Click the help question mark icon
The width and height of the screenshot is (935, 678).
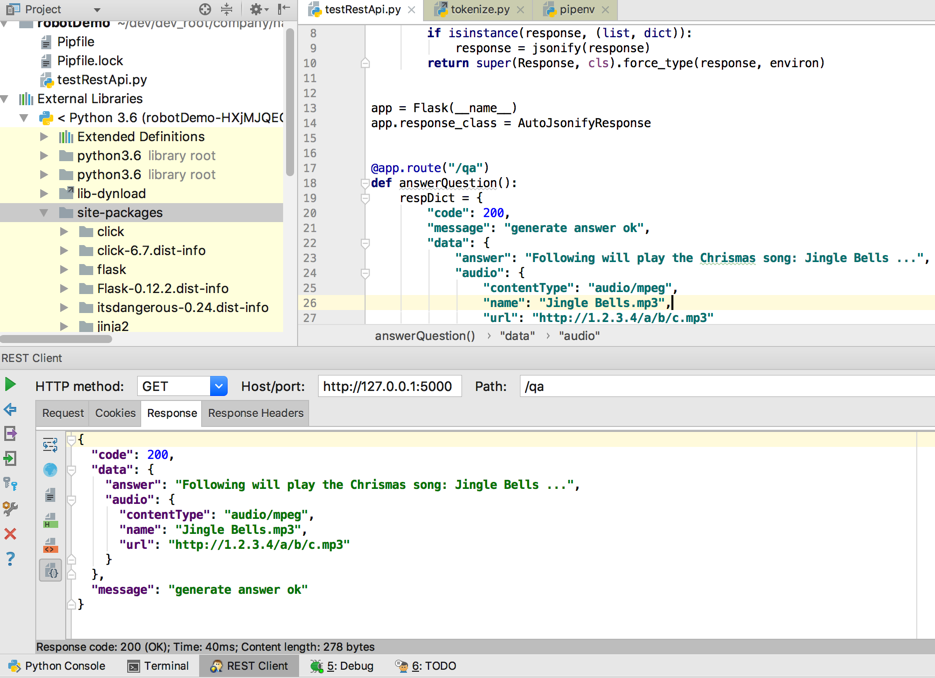(11, 559)
